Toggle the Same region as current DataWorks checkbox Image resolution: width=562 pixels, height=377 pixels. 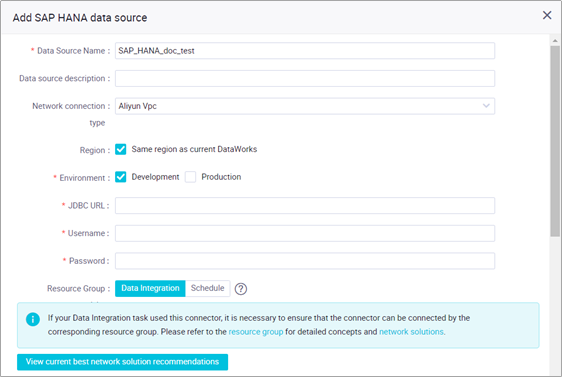[120, 149]
